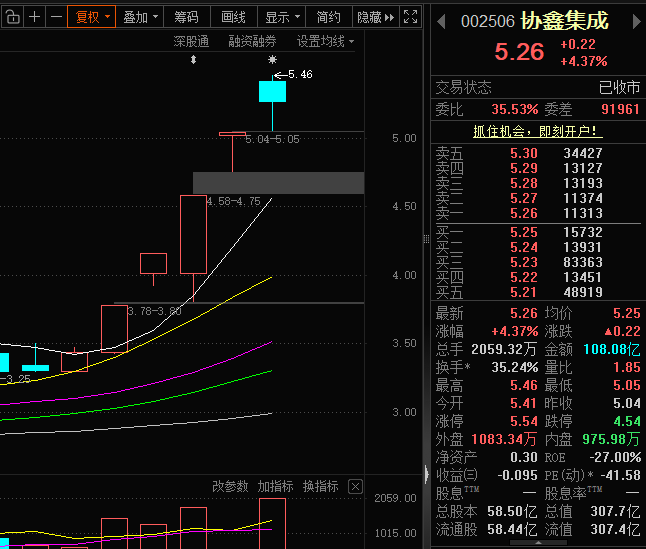Viewport: 646px width, 549px height.
Task: Zoom out chart with minus button
Action: 56,17
